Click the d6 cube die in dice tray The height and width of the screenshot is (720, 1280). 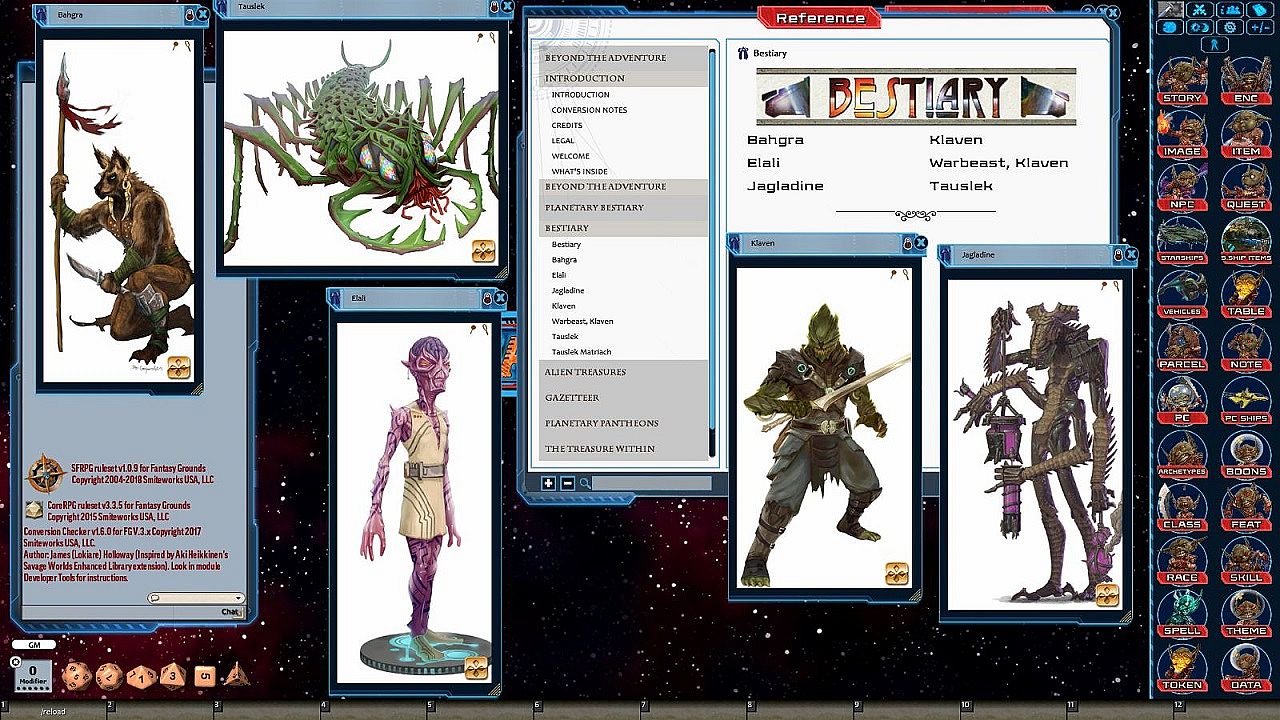point(204,675)
